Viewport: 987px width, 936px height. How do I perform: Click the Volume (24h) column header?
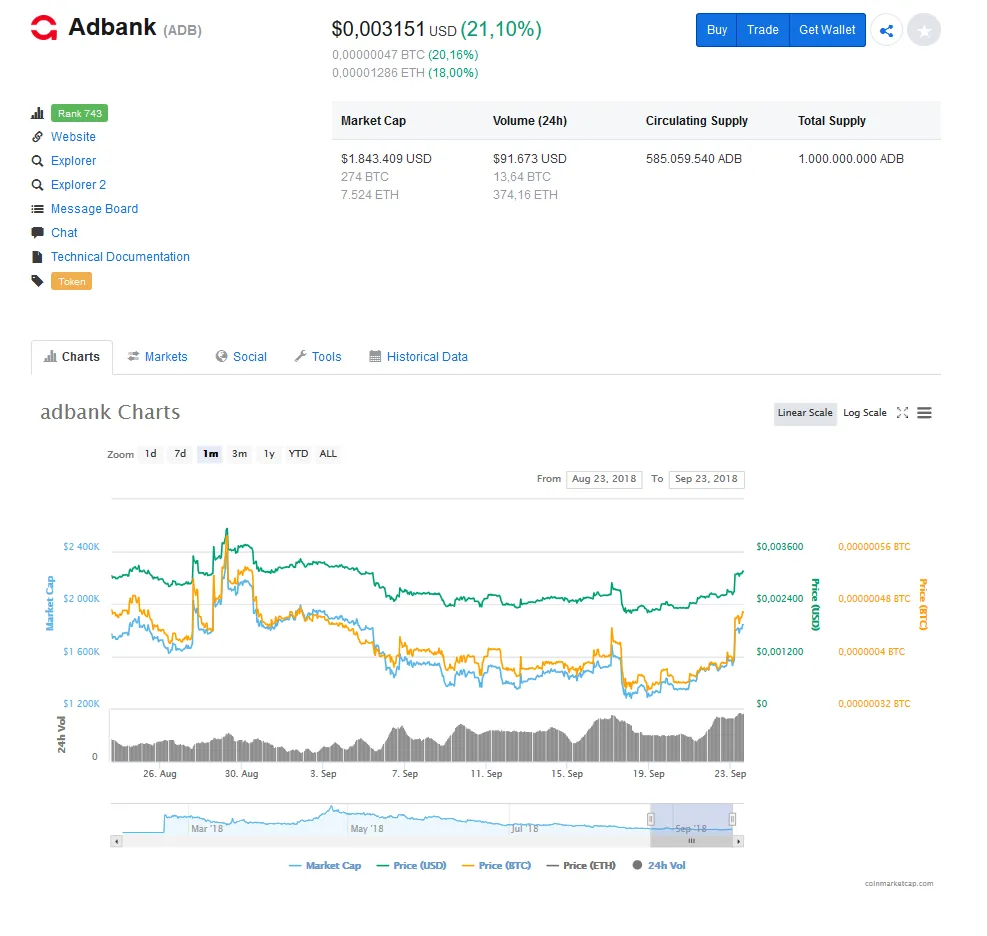click(x=530, y=121)
